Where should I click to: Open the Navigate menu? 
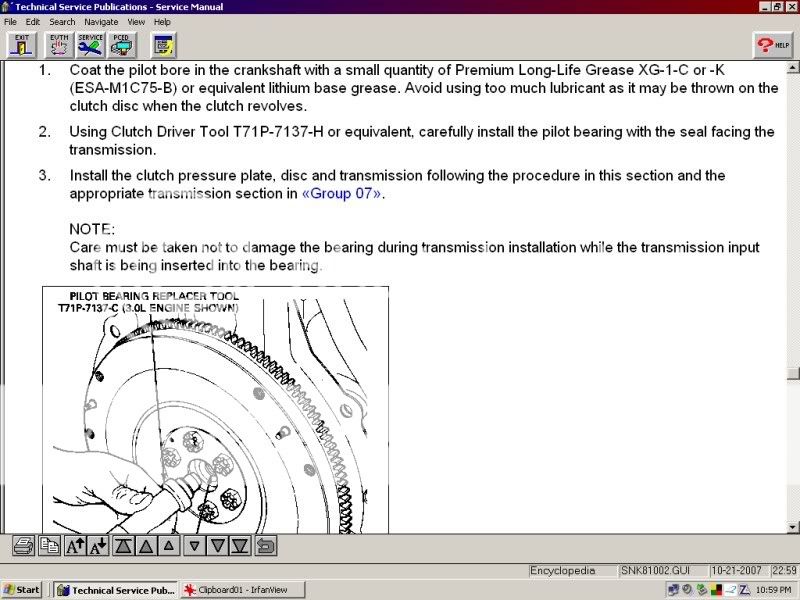tap(101, 21)
